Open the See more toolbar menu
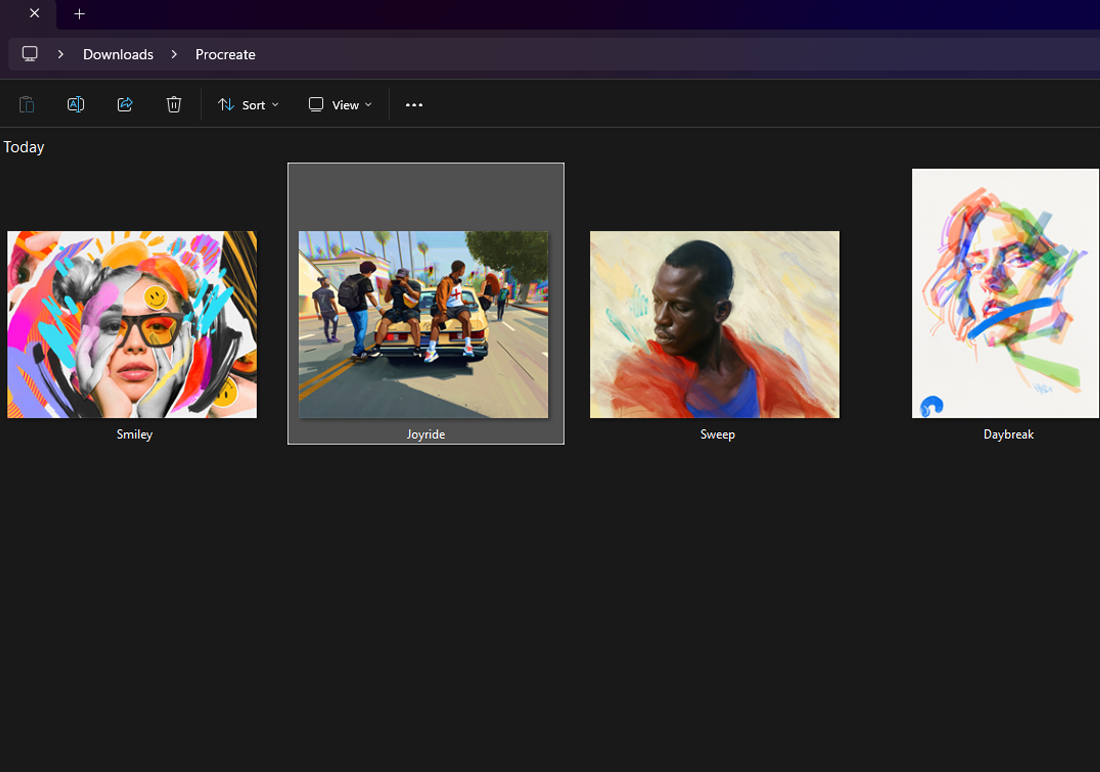 413,104
